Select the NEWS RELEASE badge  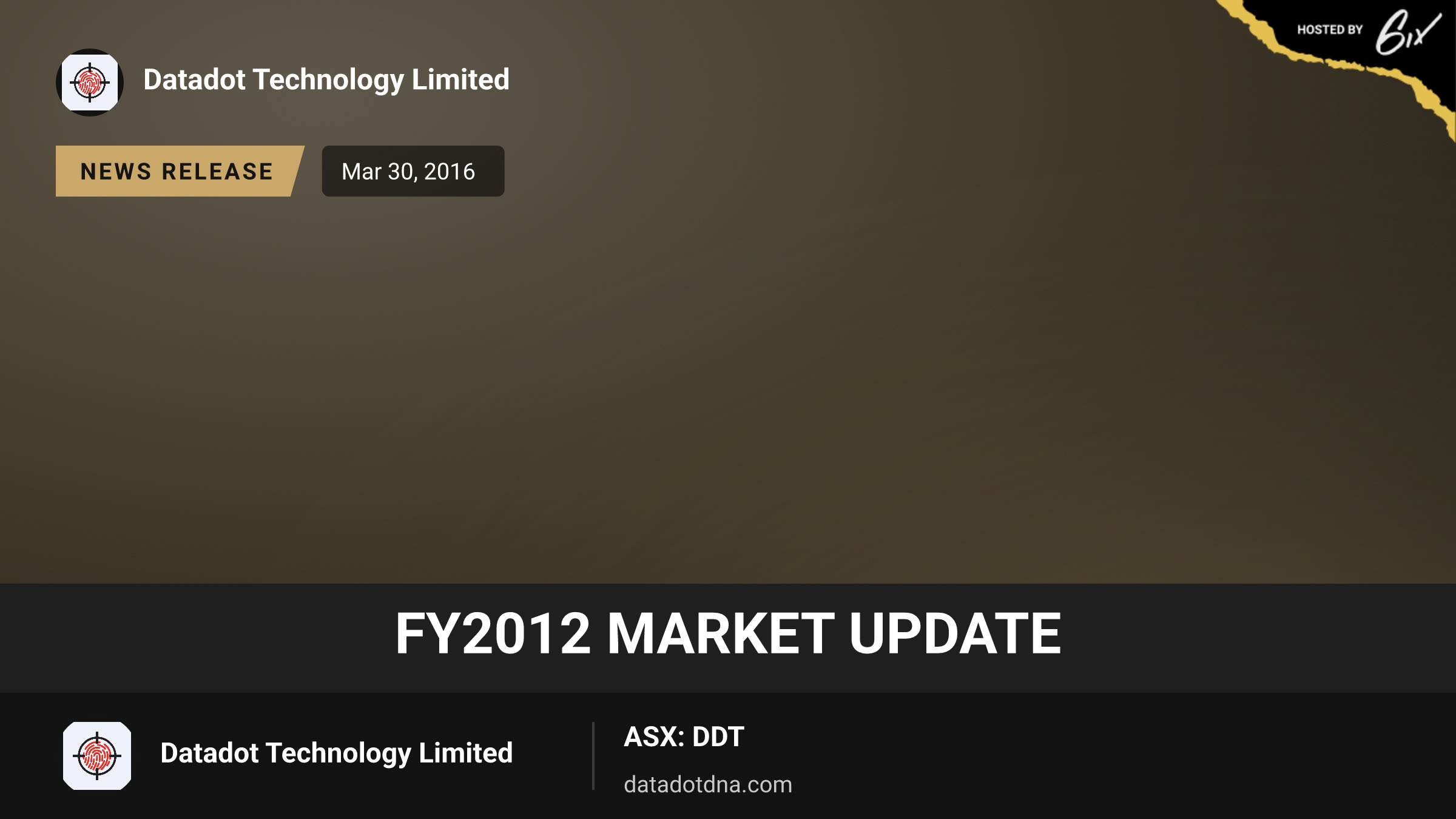point(180,171)
